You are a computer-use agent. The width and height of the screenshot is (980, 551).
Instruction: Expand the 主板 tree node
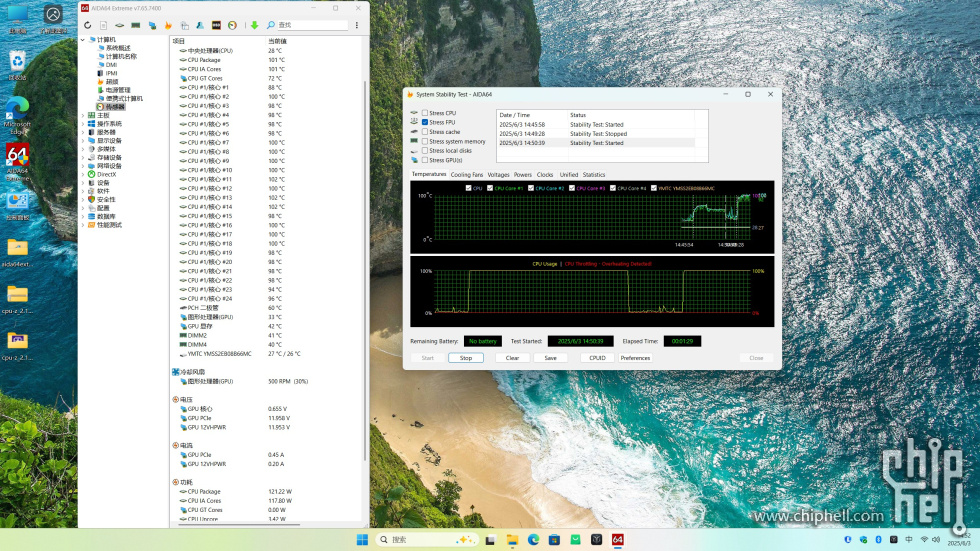(x=83, y=116)
